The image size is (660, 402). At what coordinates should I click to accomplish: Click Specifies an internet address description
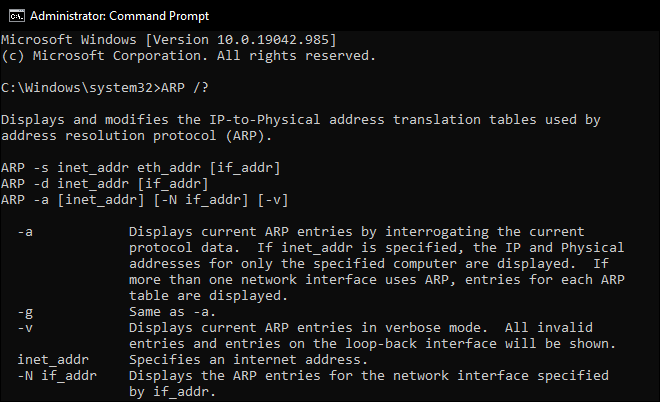coord(248,359)
